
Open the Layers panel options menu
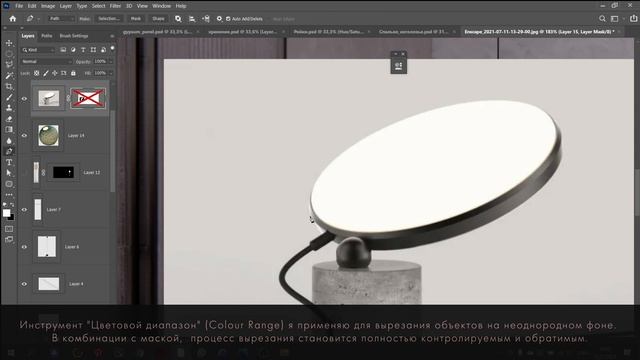(x=112, y=36)
